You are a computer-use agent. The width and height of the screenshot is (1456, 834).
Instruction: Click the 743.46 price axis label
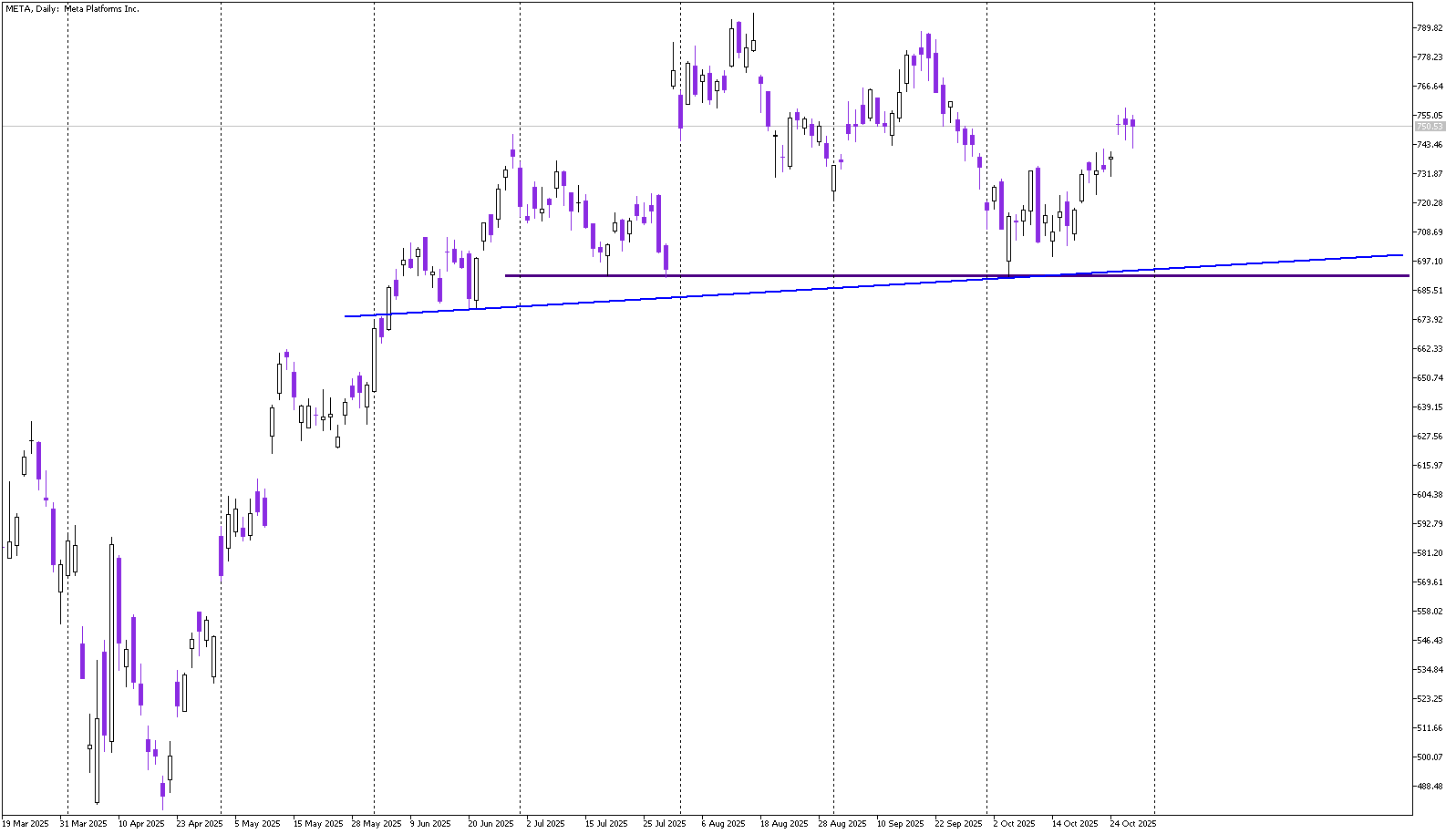point(1429,145)
